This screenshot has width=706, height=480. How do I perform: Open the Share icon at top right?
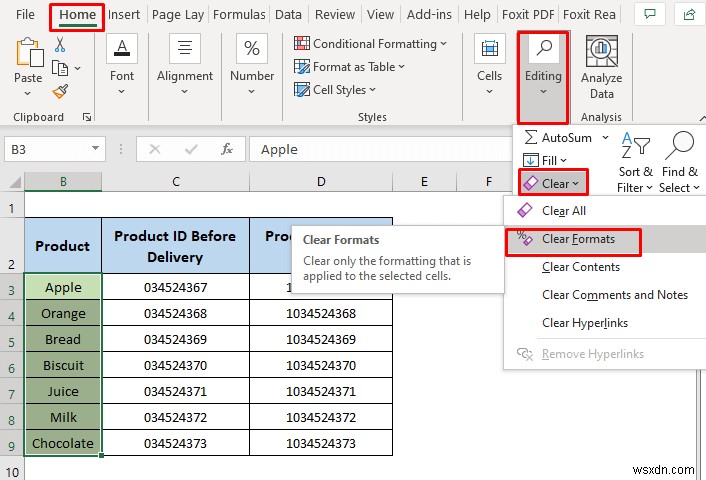[685, 15]
